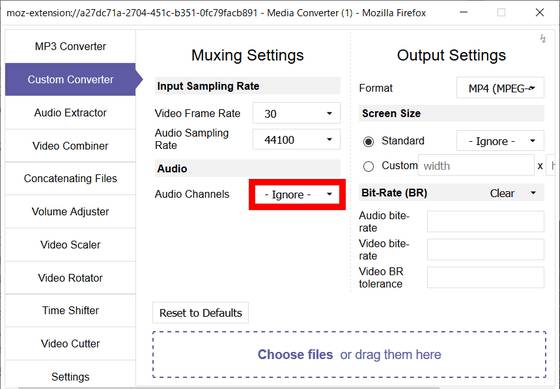The width and height of the screenshot is (560, 389).
Task: Open the Video Cutter tab
Action: click(70, 344)
